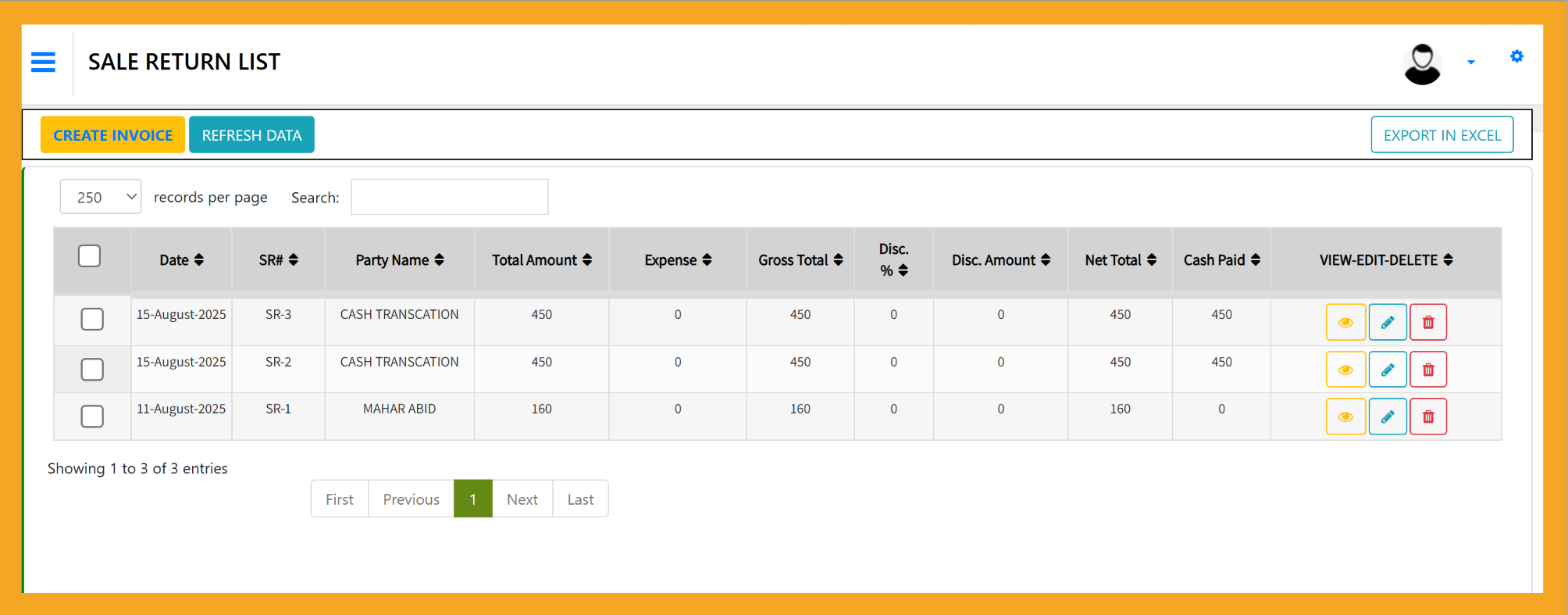1568x615 pixels.
Task: Select the checkbox for SR-1 row
Action: point(92,417)
